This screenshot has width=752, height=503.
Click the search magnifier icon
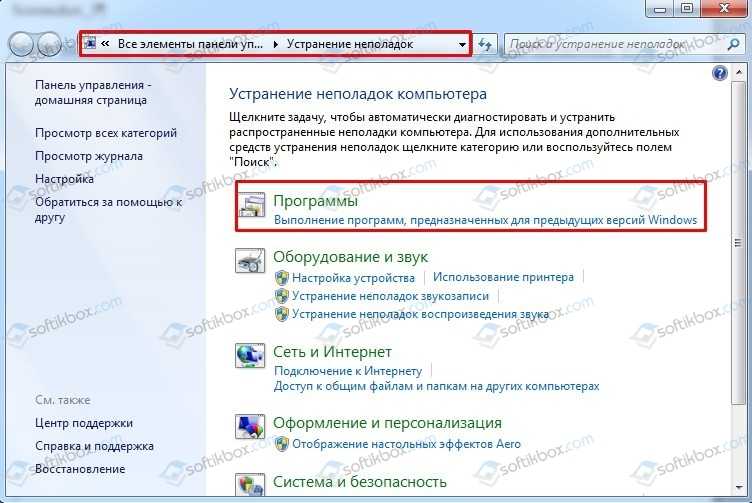coord(733,45)
